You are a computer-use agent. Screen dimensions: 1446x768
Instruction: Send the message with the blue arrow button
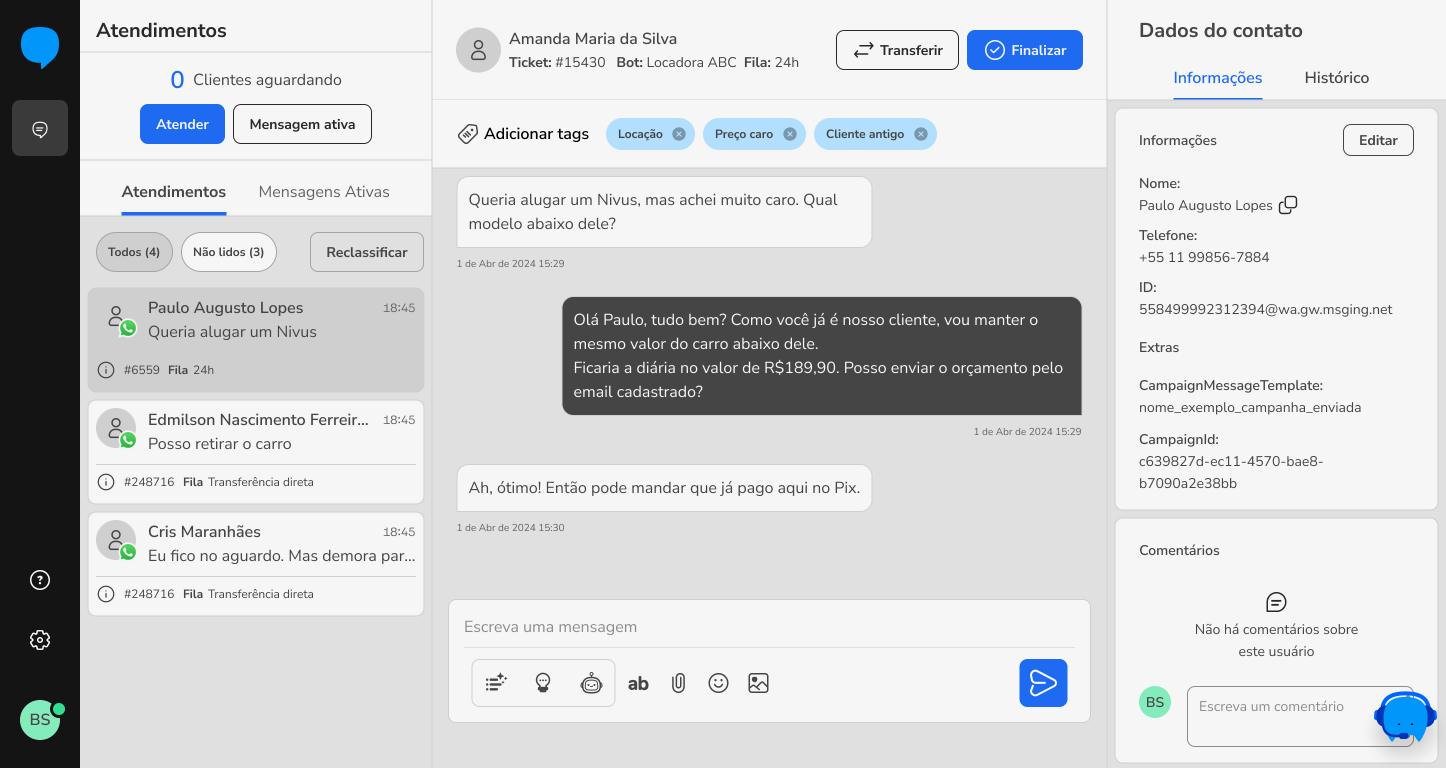1043,683
